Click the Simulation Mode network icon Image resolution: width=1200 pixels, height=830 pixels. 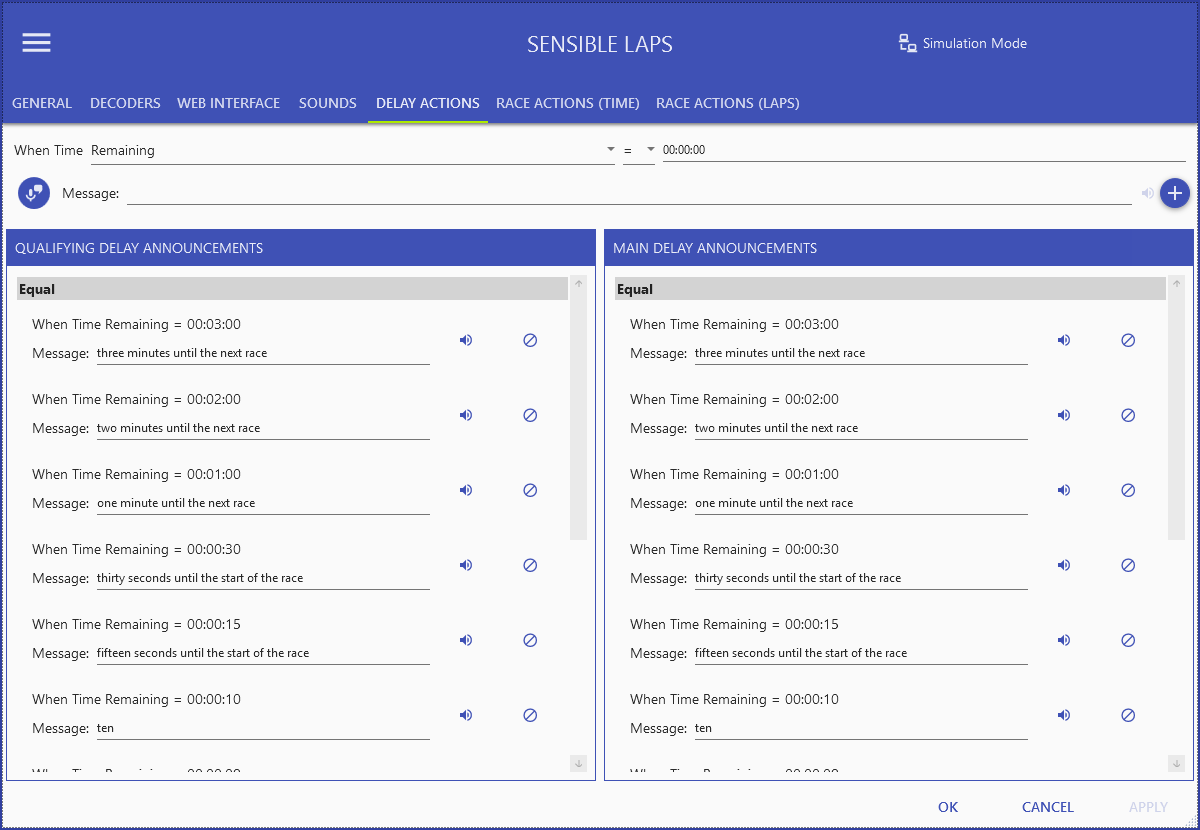point(908,43)
